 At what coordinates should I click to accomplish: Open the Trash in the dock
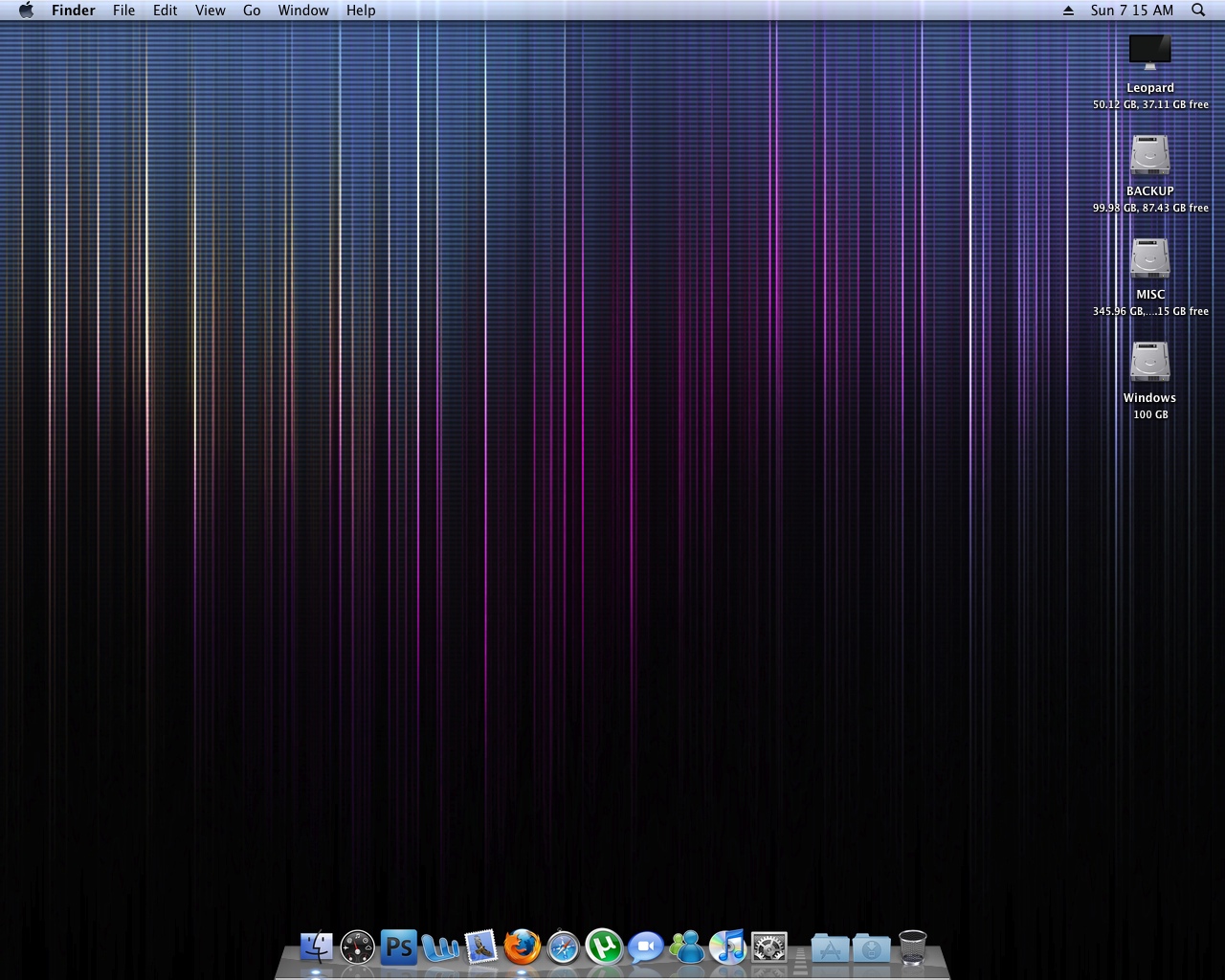912,947
